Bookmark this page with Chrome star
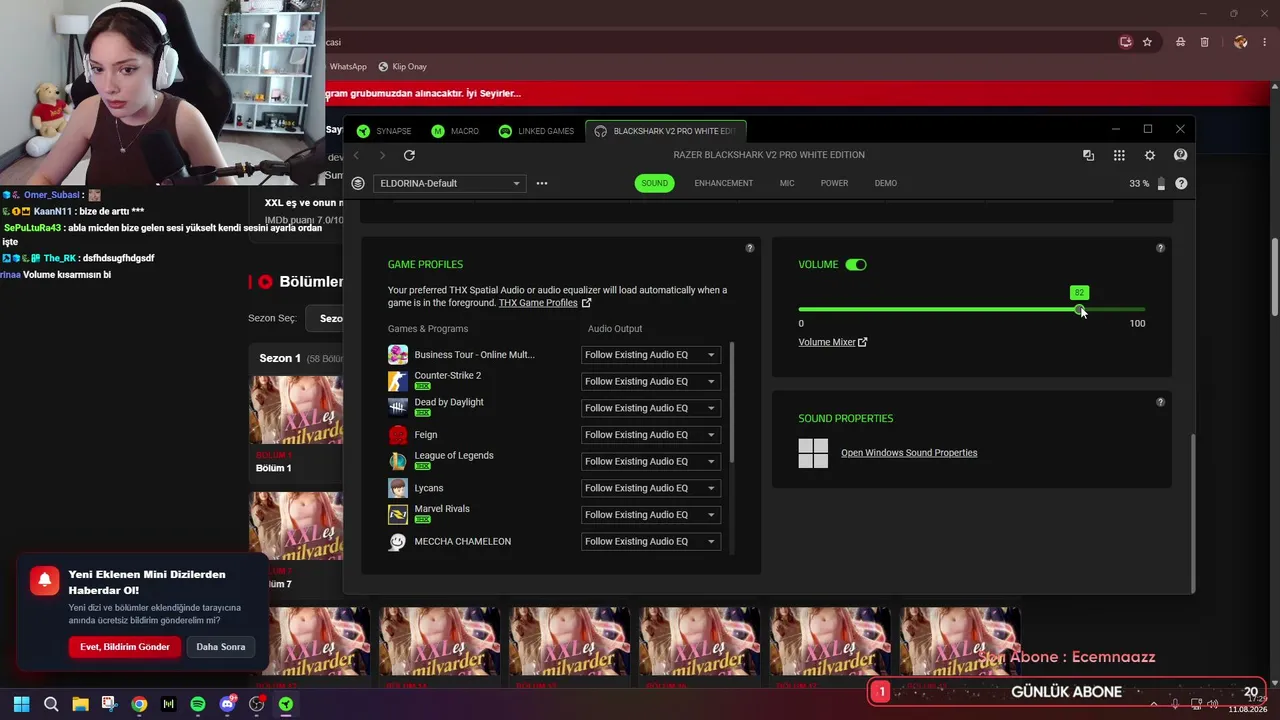The height and width of the screenshot is (720, 1280). (x=1147, y=42)
